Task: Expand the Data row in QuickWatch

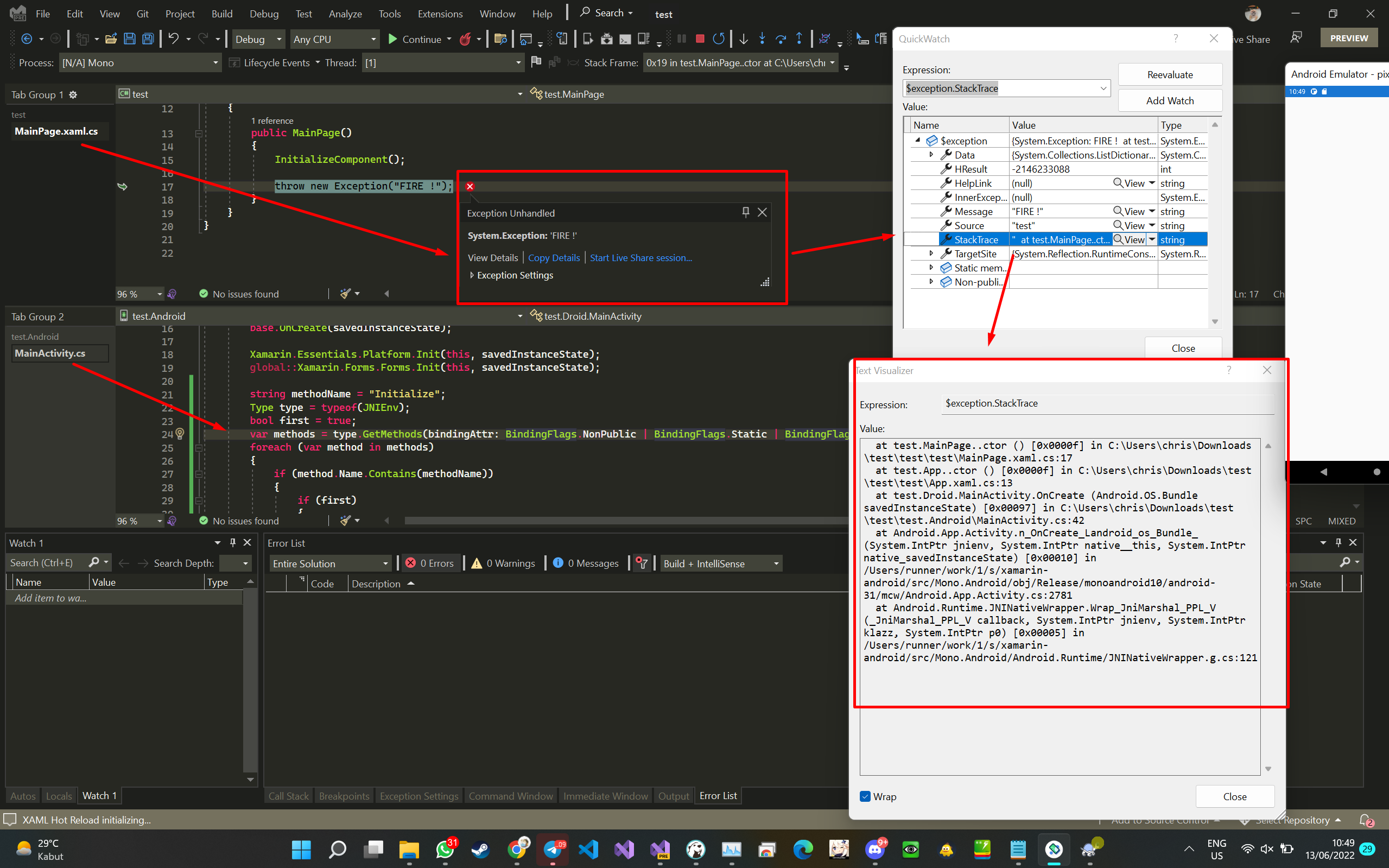Action: (x=931, y=155)
